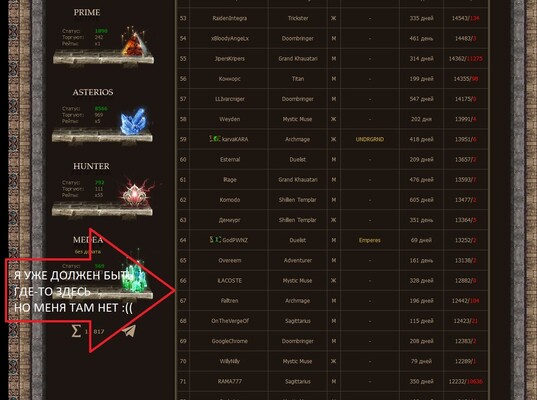Click the OnTheVergeOf player name
The height and width of the screenshot is (400, 537).
point(229,321)
